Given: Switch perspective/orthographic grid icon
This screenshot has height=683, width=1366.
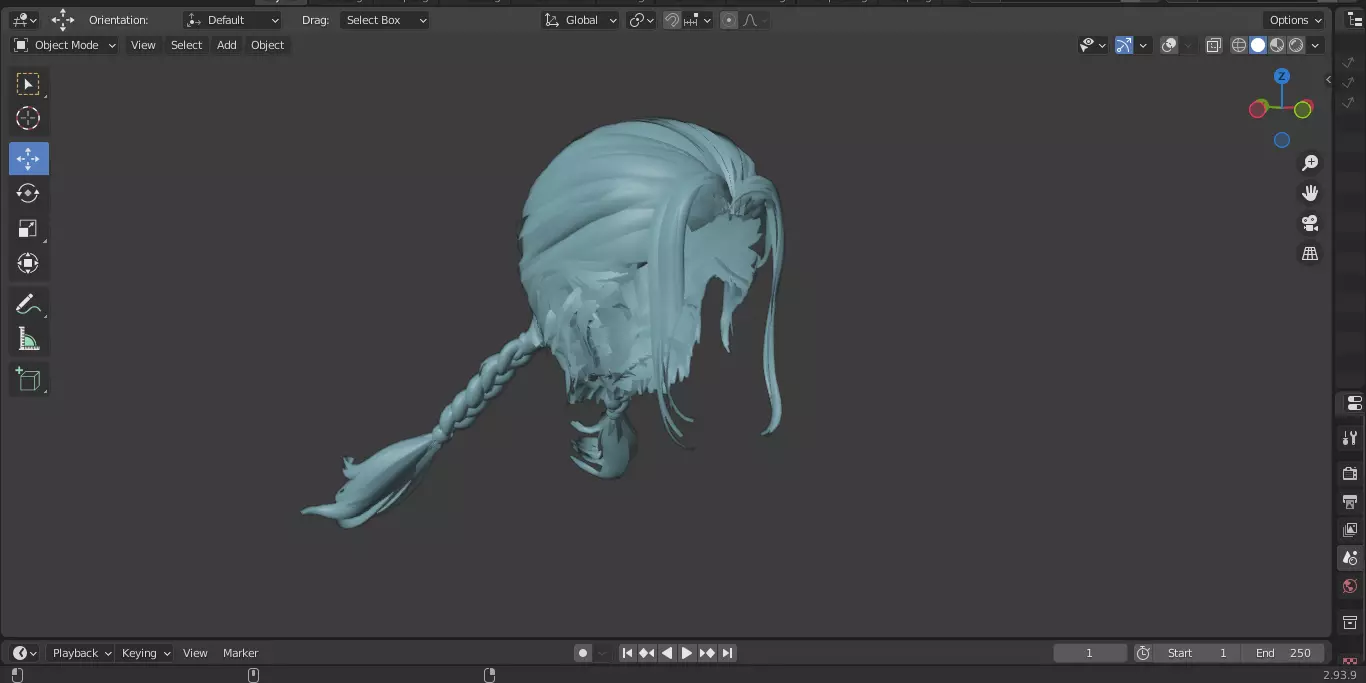Looking at the screenshot, I should pos(1310,254).
